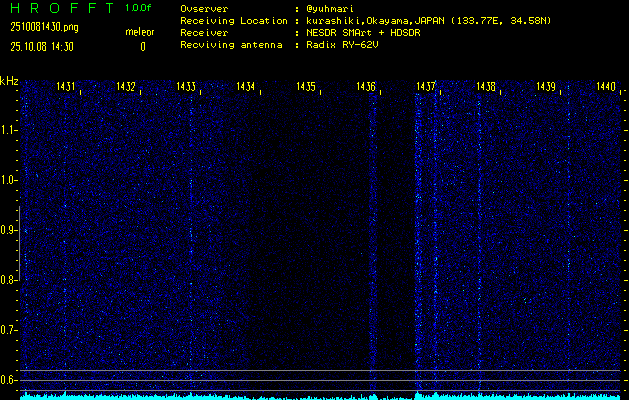The image size is (629, 400).
Task: Click the 1431 time marker
Action: pos(65,86)
